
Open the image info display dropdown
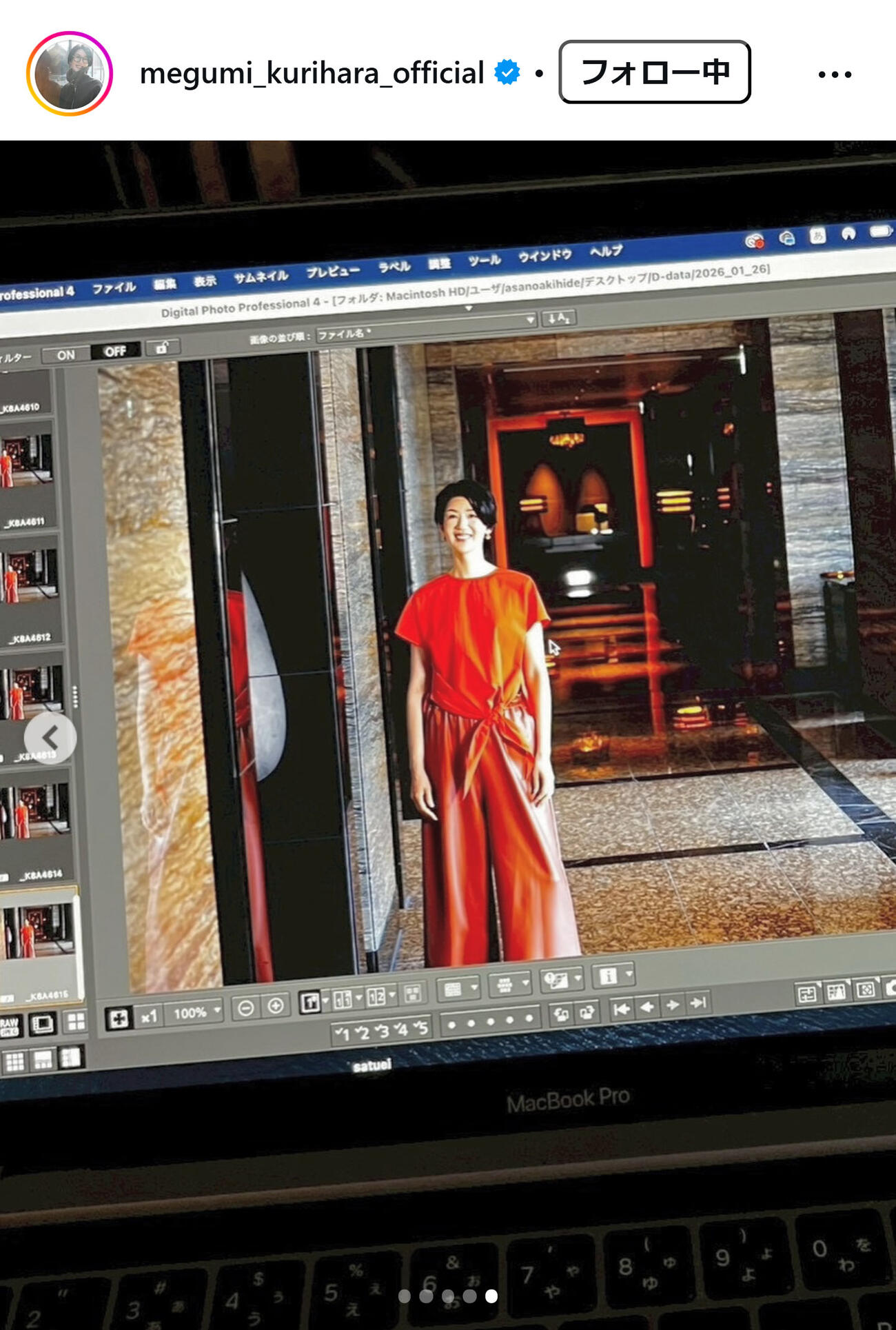(613, 976)
